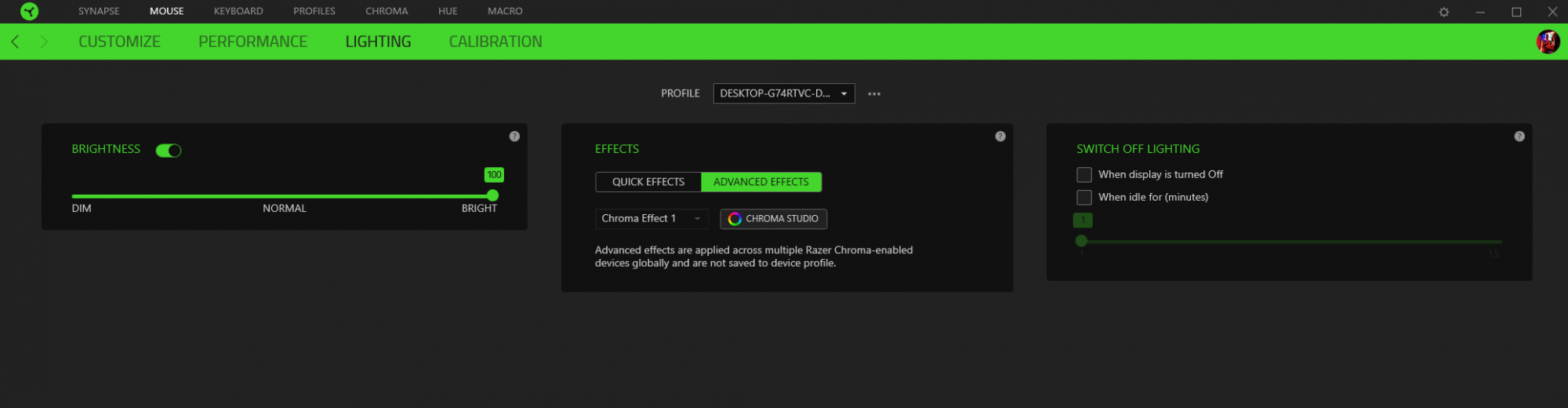The height and width of the screenshot is (408, 1568).
Task: Open the Effects panel help icon
Action: [1000, 137]
